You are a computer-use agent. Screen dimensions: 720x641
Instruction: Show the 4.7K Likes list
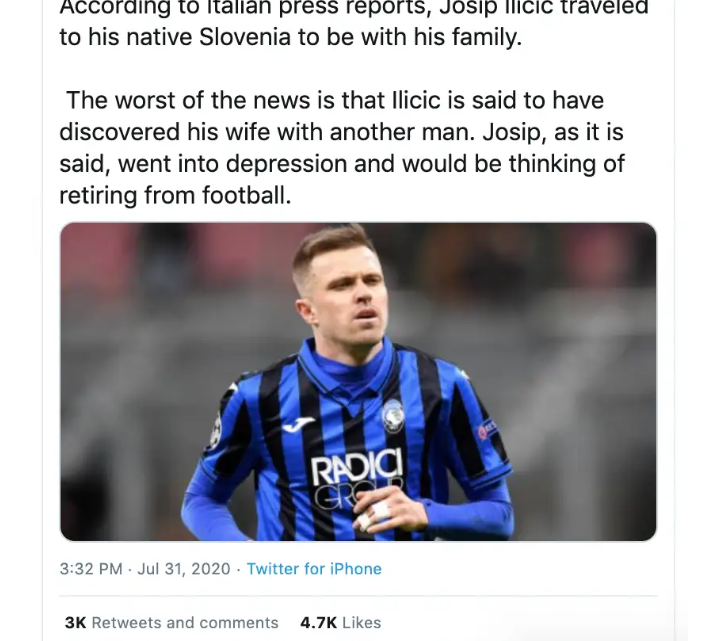[340, 622]
